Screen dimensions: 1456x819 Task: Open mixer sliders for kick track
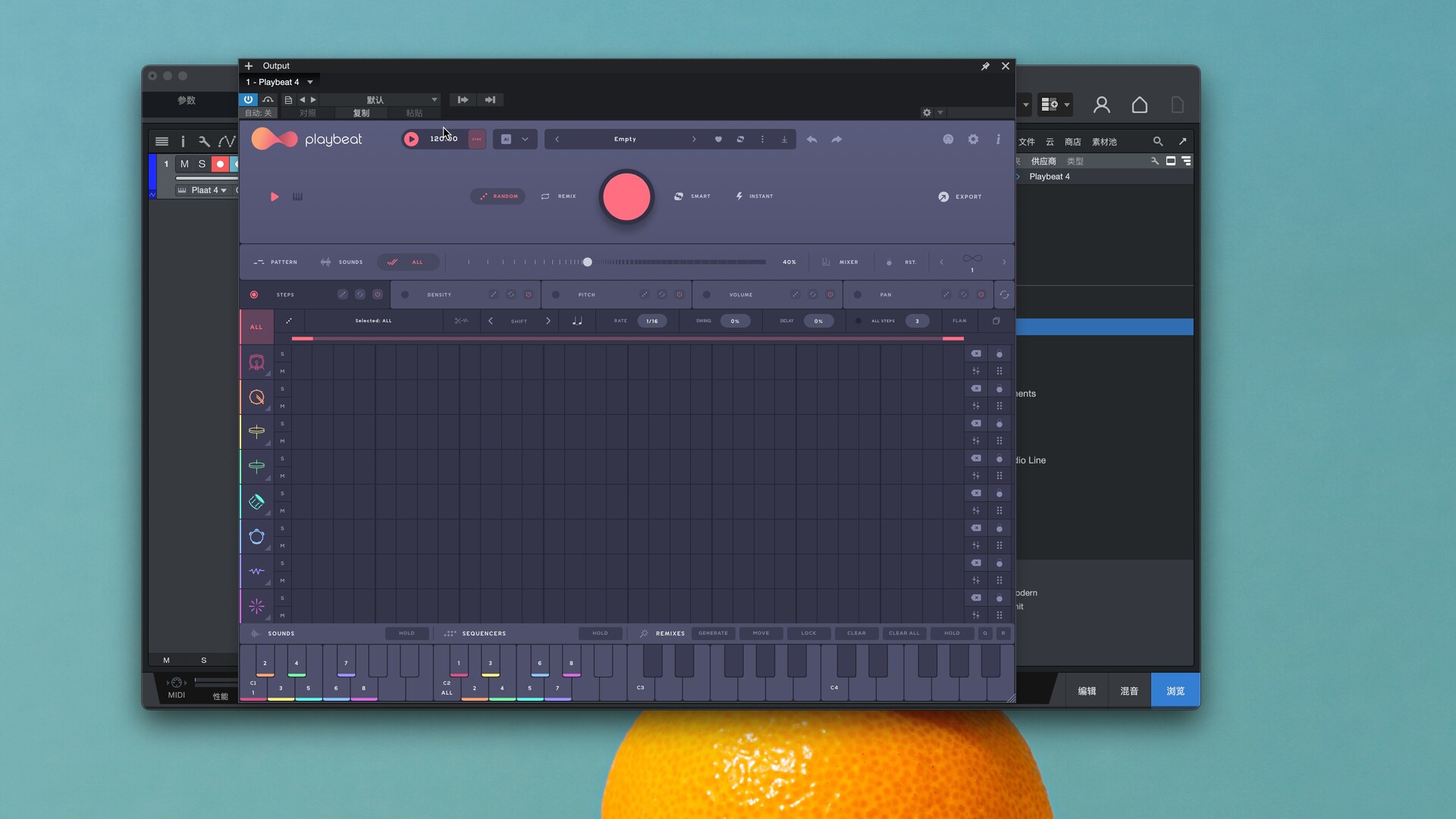click(976, 371)
